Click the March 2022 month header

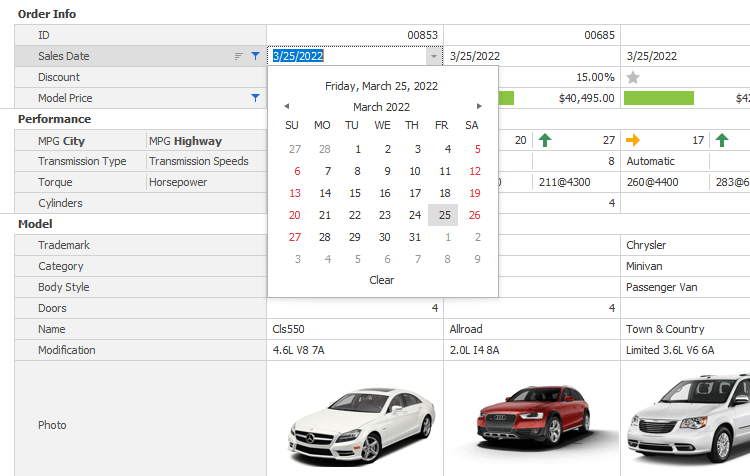[381, 107]
